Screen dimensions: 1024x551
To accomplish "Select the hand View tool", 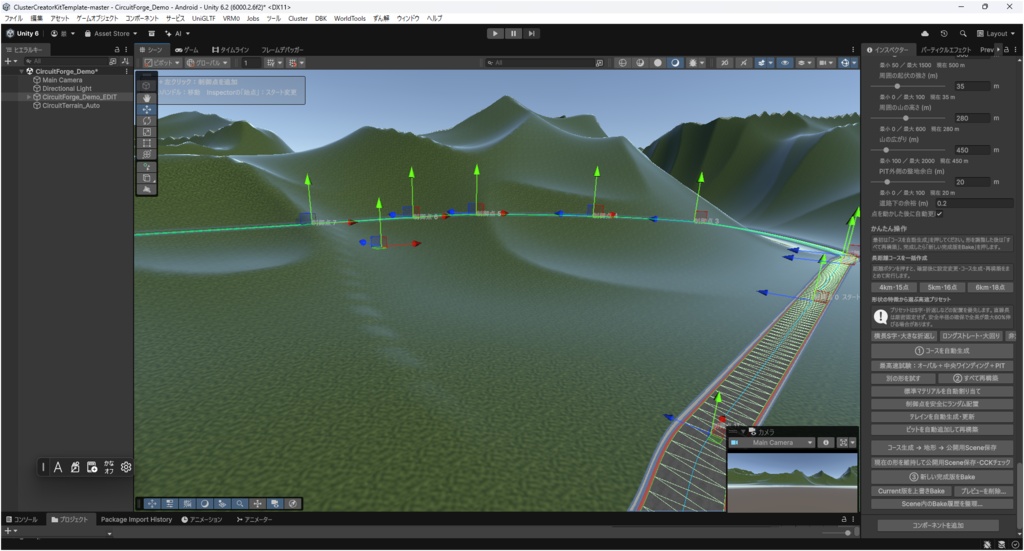I will click(x=146, y=98).
